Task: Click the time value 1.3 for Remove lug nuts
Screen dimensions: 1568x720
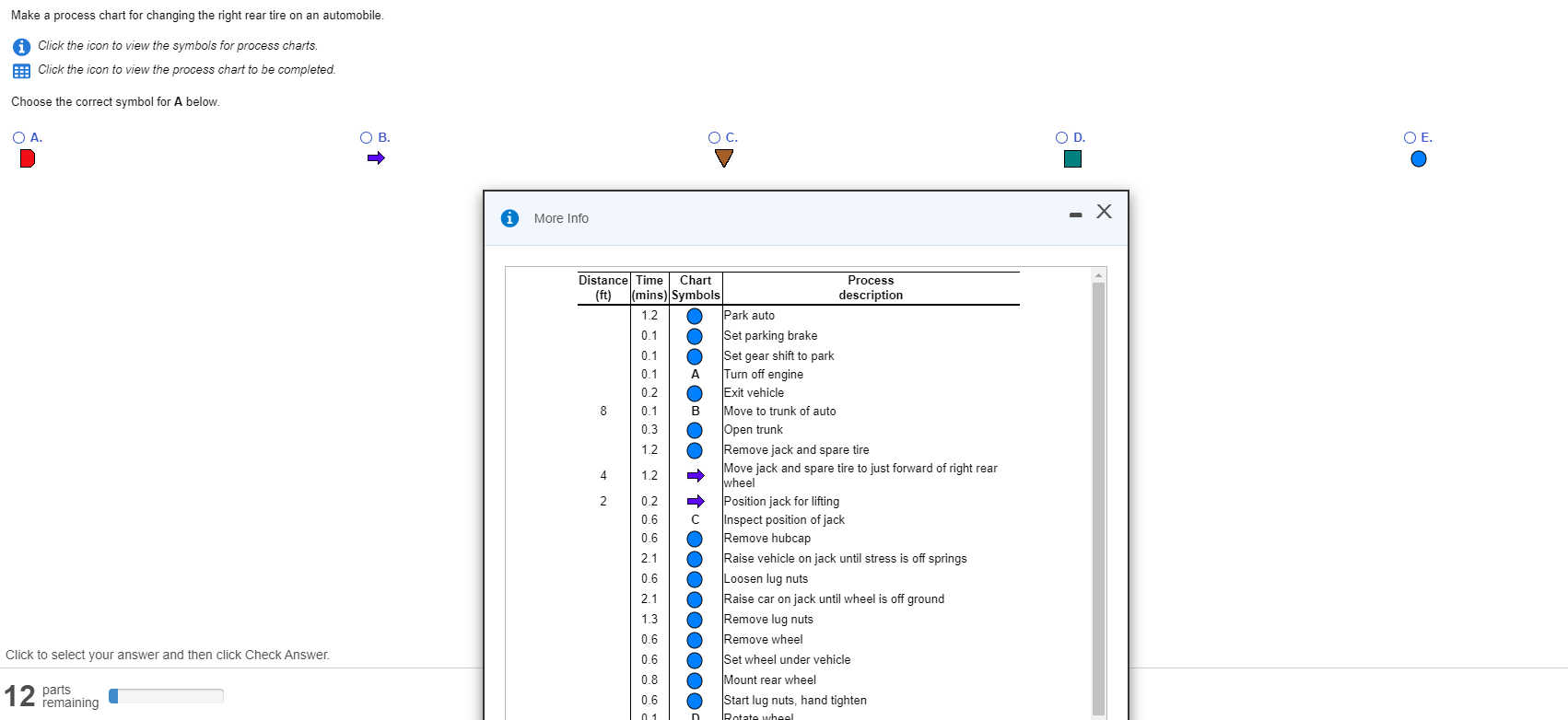Action: point(649,619)
